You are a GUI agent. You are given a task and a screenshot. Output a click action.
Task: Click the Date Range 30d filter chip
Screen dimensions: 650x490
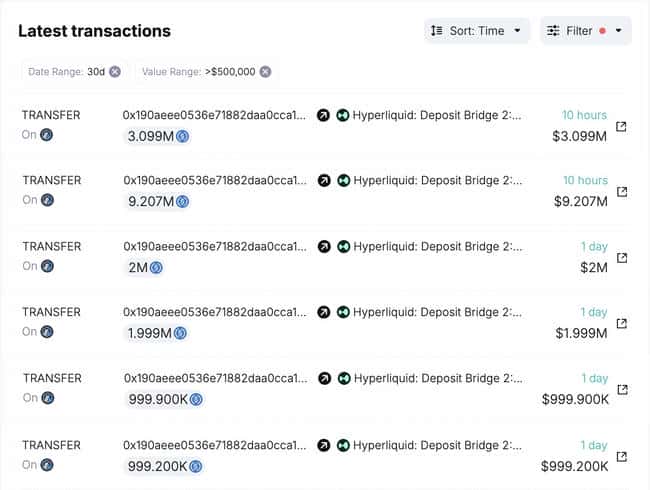(x=68, y=72)
